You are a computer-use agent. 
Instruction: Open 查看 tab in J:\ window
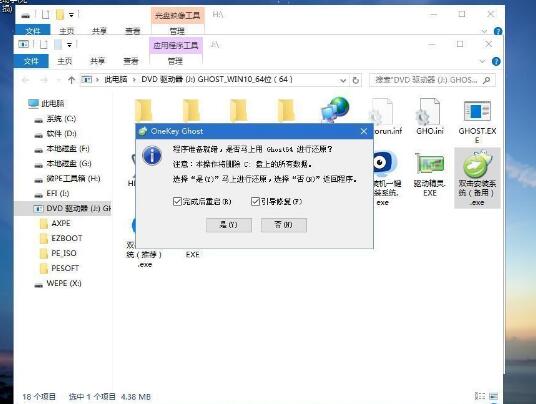(131, 61)
